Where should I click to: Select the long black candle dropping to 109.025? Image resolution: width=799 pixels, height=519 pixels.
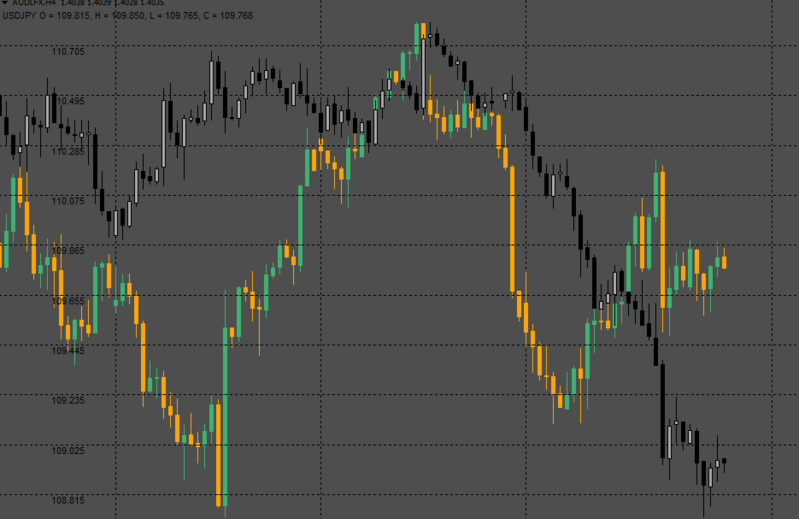663,411
